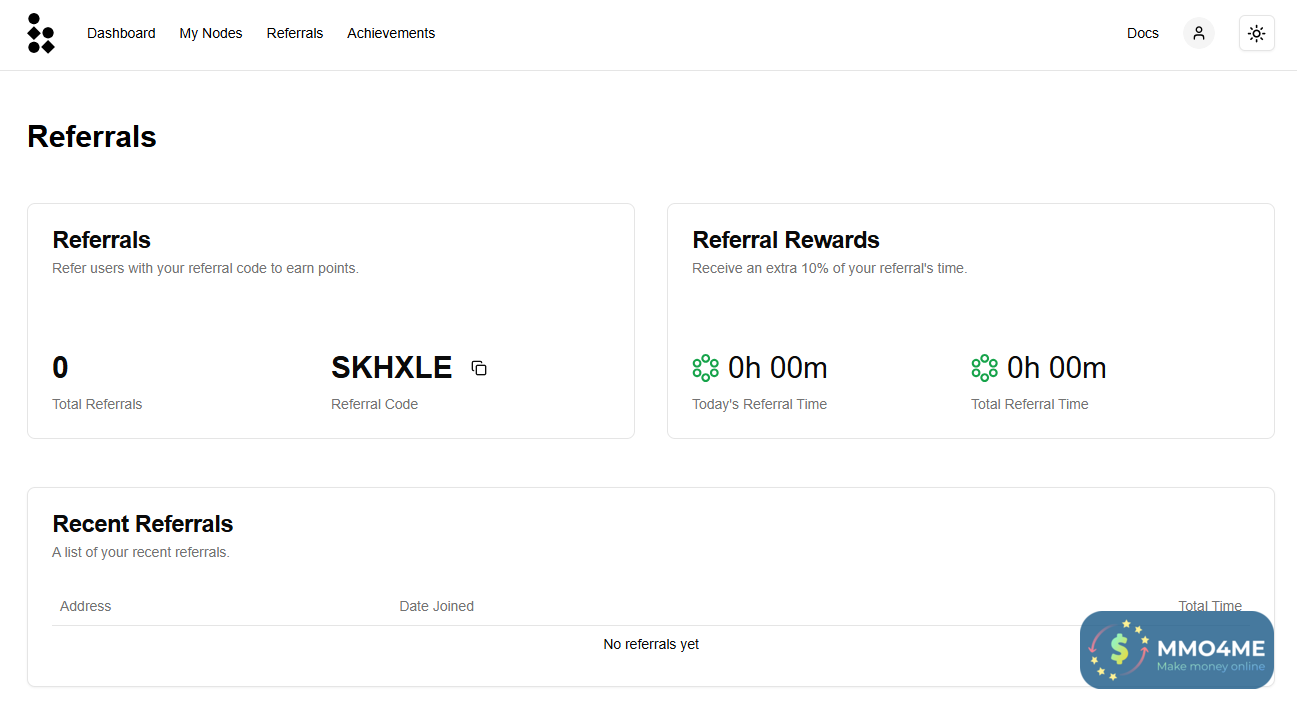
Task: Click the MMO4ME dollar sign logo
Action: 1118,650
